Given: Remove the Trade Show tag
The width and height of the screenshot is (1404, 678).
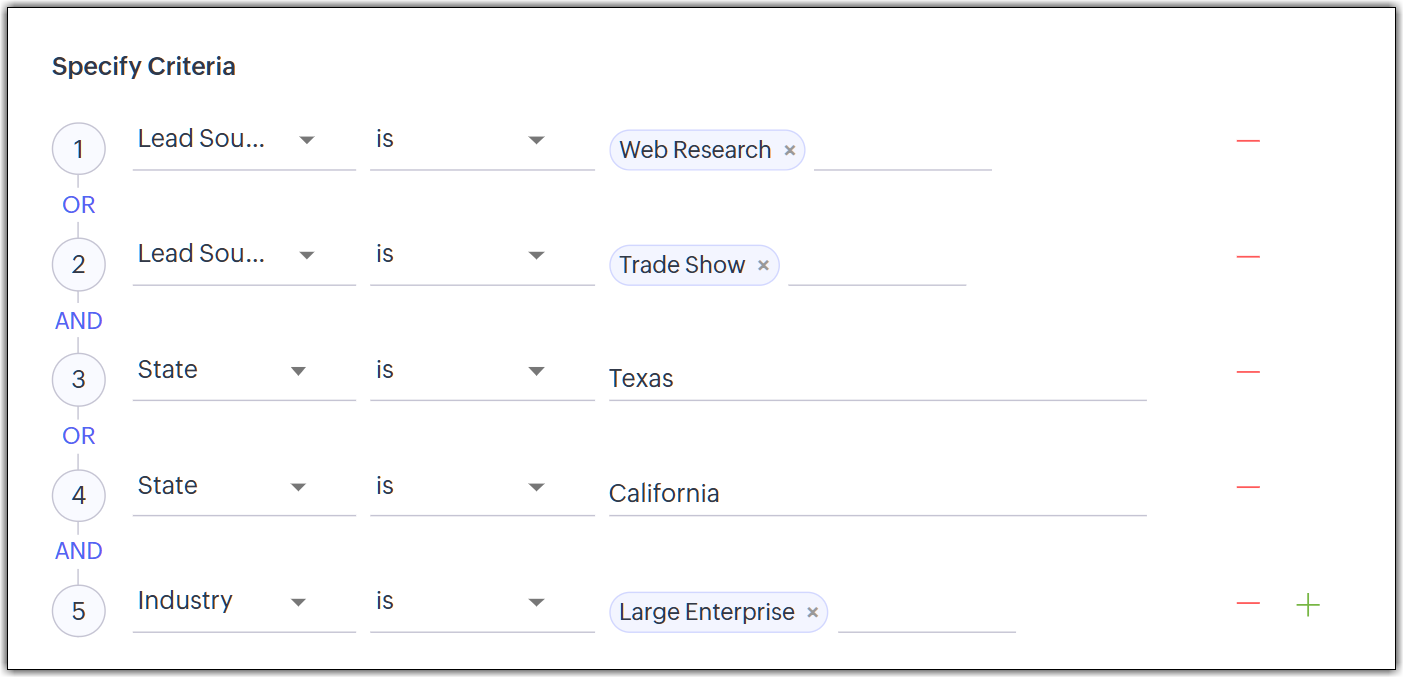Looking at the screenshot, I should click(x=763, y=266).
